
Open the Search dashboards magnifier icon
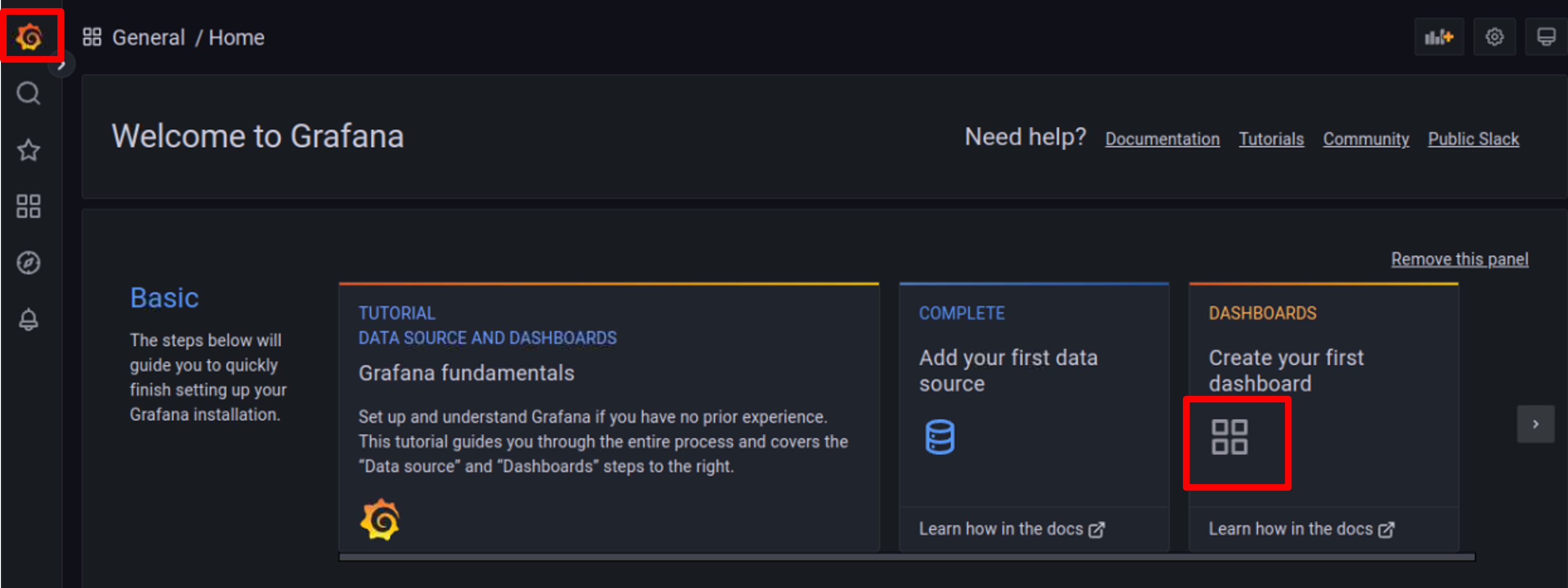pyautogui.click(x=28, y=93)
